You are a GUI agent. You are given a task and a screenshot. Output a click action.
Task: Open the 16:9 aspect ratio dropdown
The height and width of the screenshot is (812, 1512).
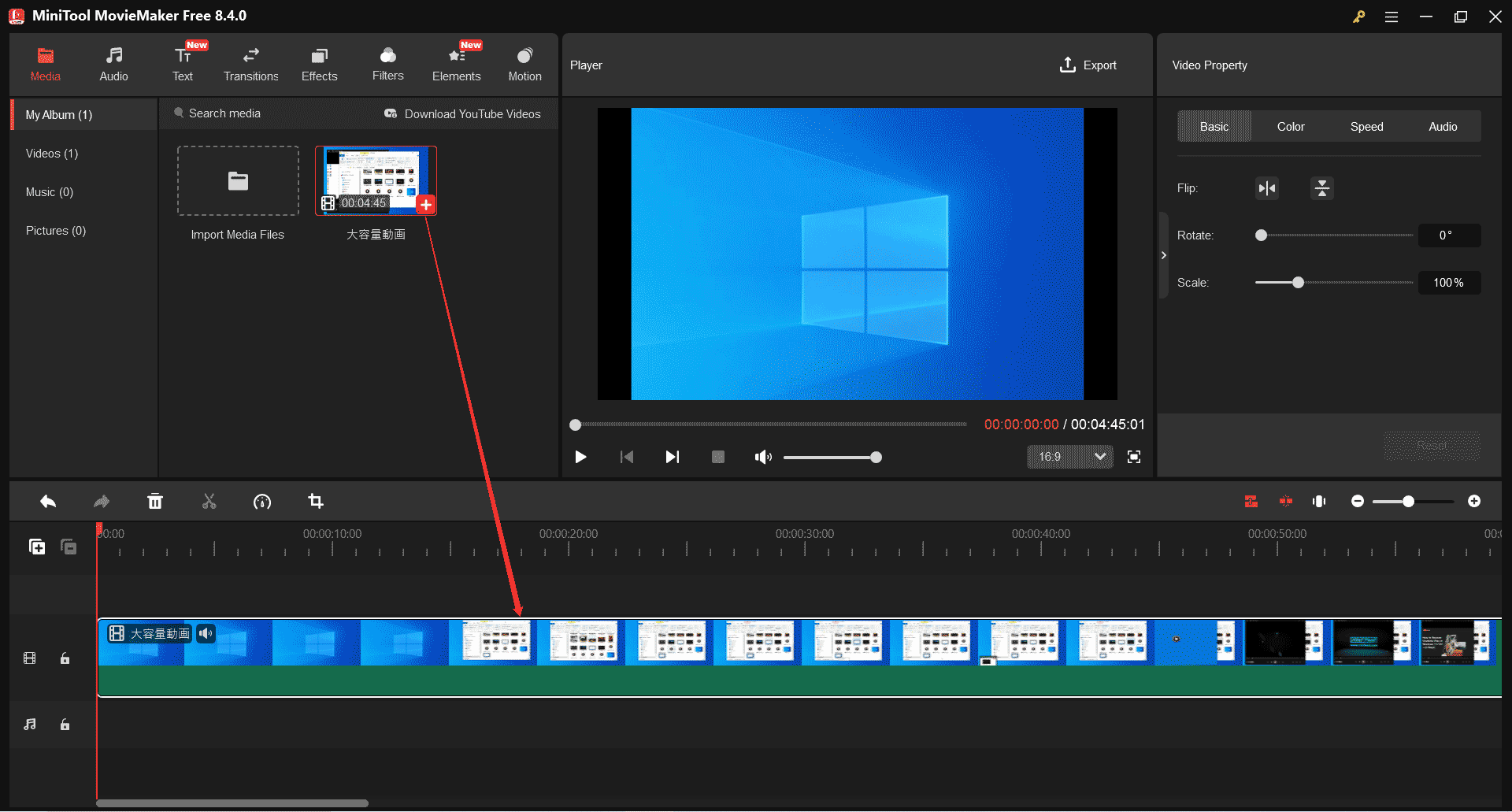[x=1069, y=457]
